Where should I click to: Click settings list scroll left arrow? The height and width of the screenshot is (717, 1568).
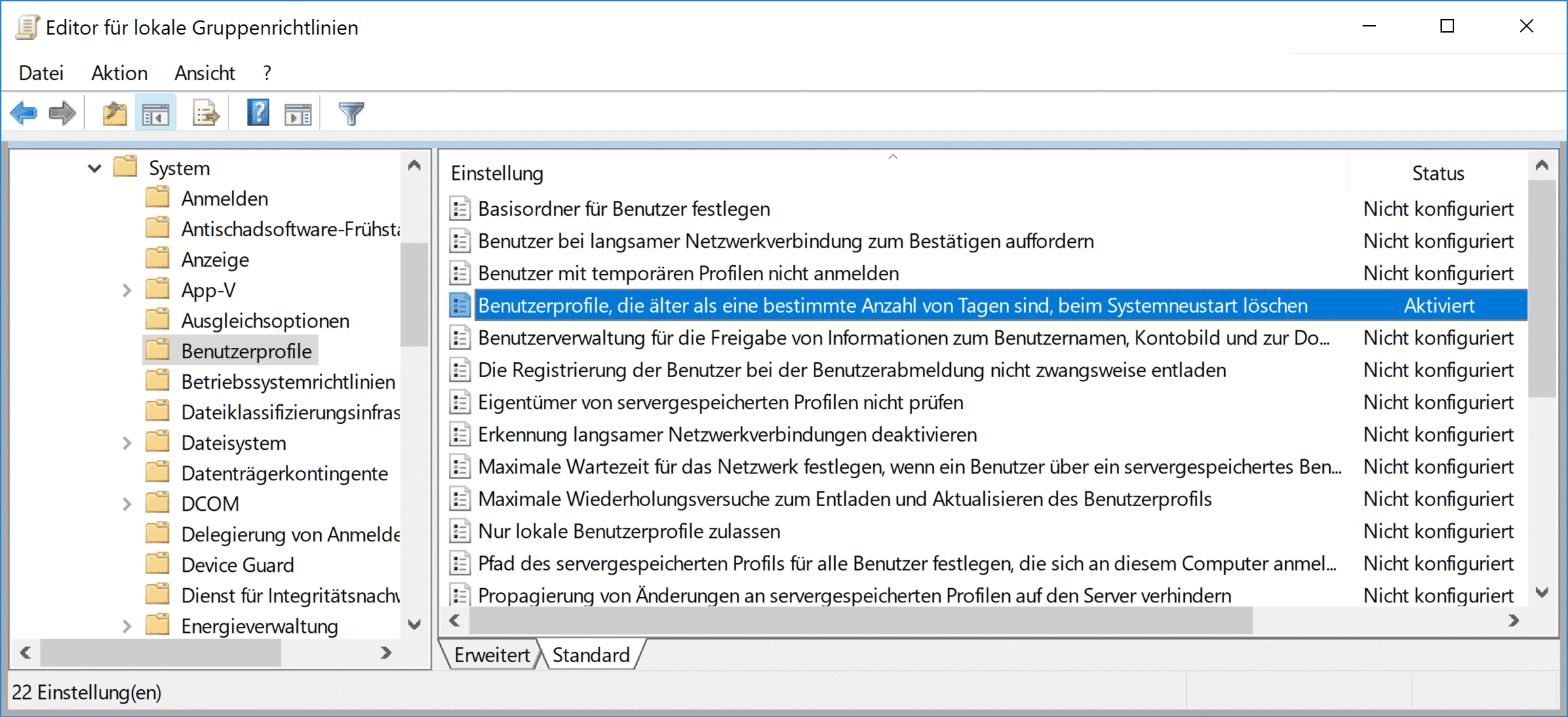point(455,621)
